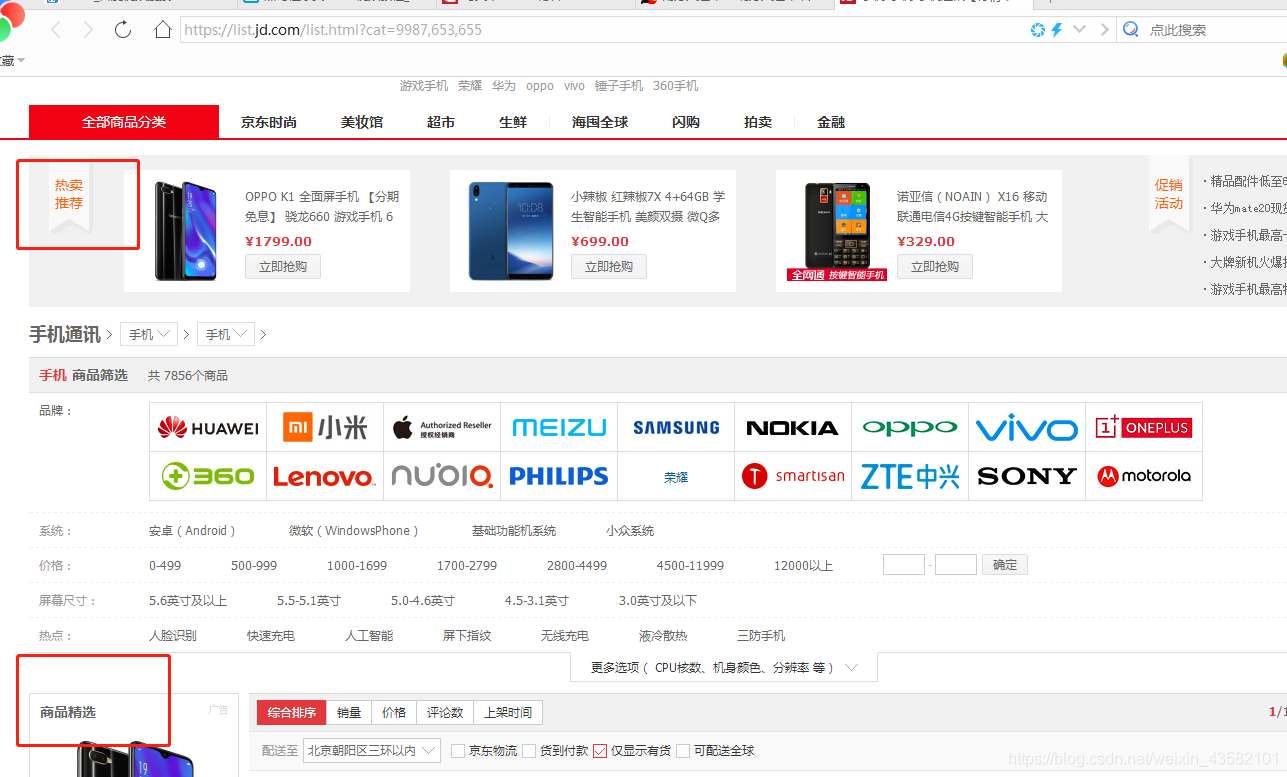Click 立即抢购 for 诺亚信 X16
The height and width of the screenshot is (777, 1287).
(935, 266)
